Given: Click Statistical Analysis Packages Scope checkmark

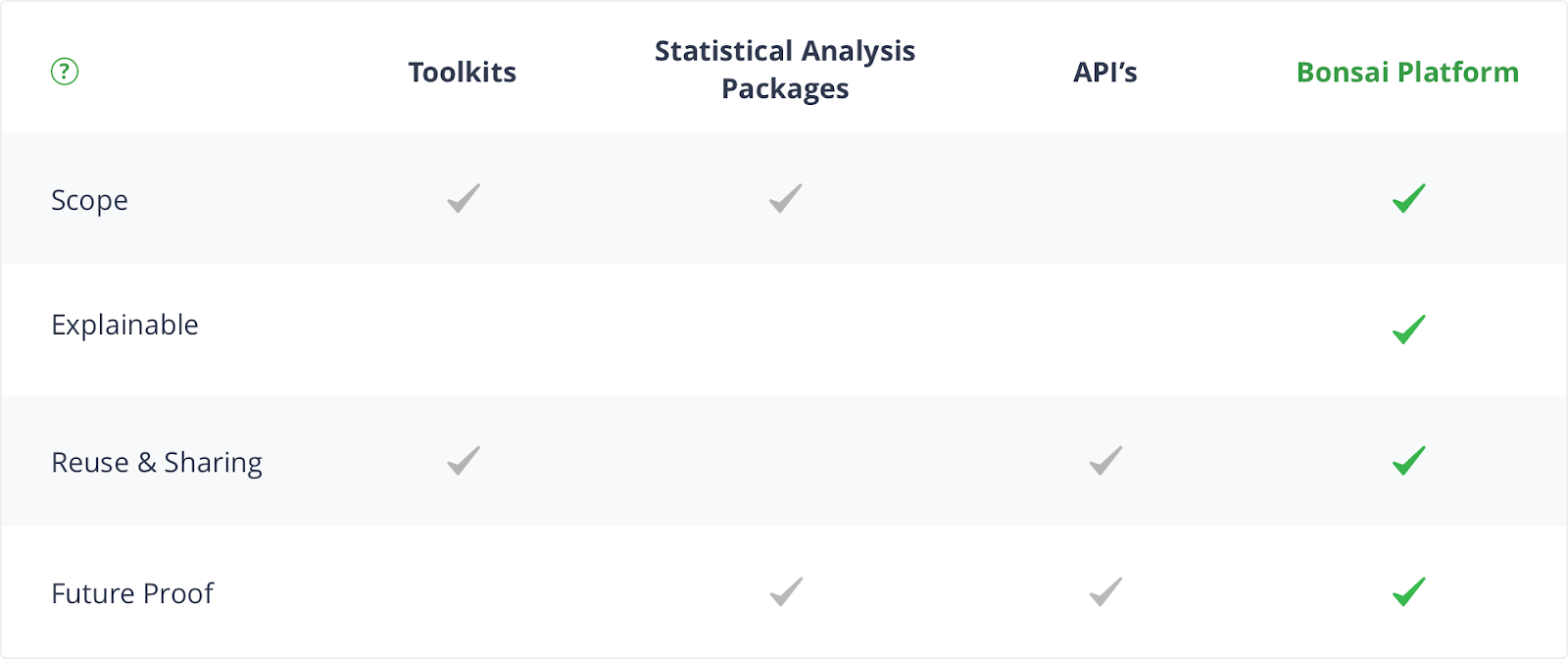Looking at the screenshot, I should (x=785, y=198).
